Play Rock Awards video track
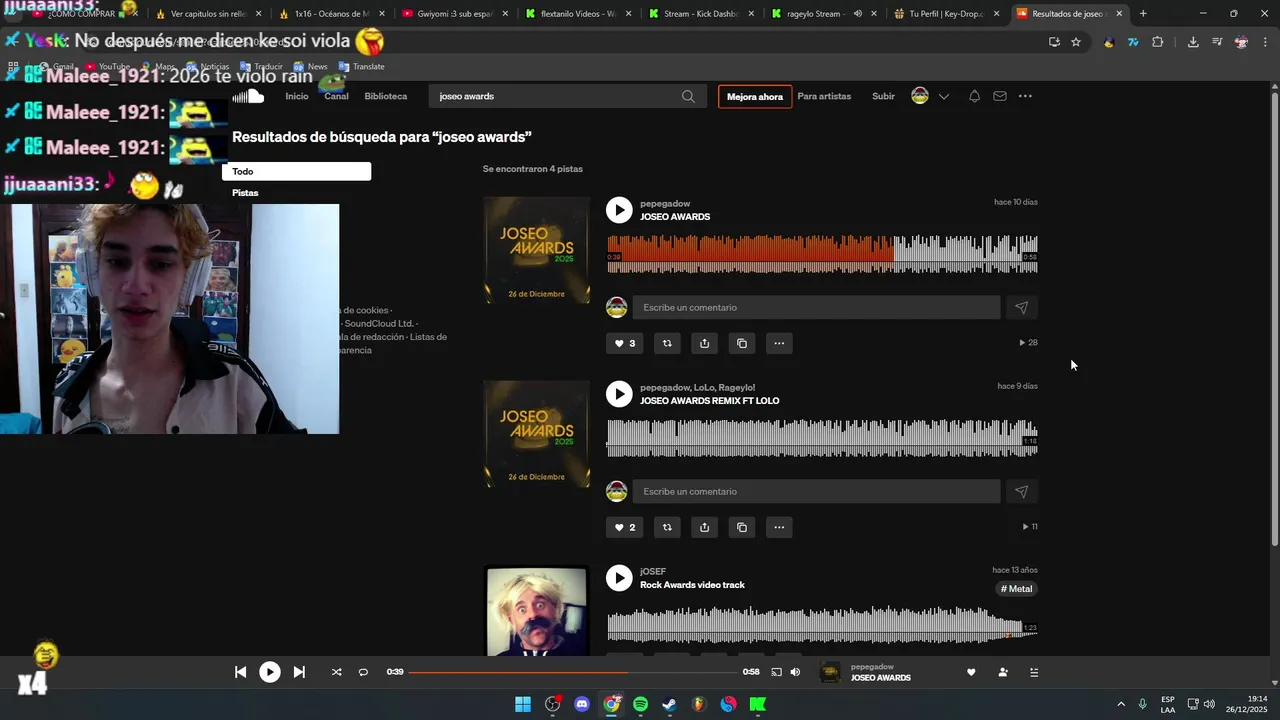 point(619,578)
